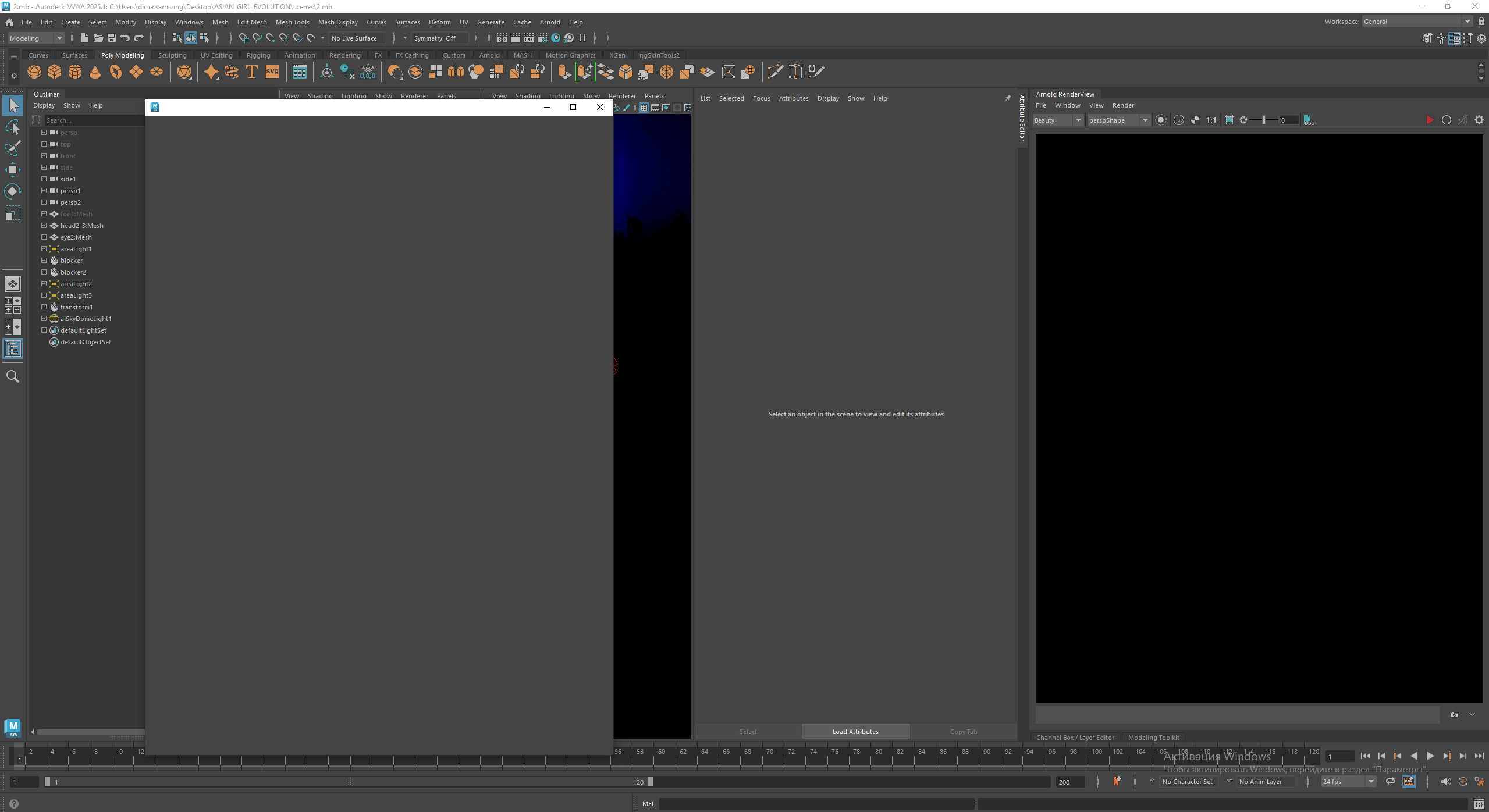Open the Mesh Tools menu

(292, 22)
